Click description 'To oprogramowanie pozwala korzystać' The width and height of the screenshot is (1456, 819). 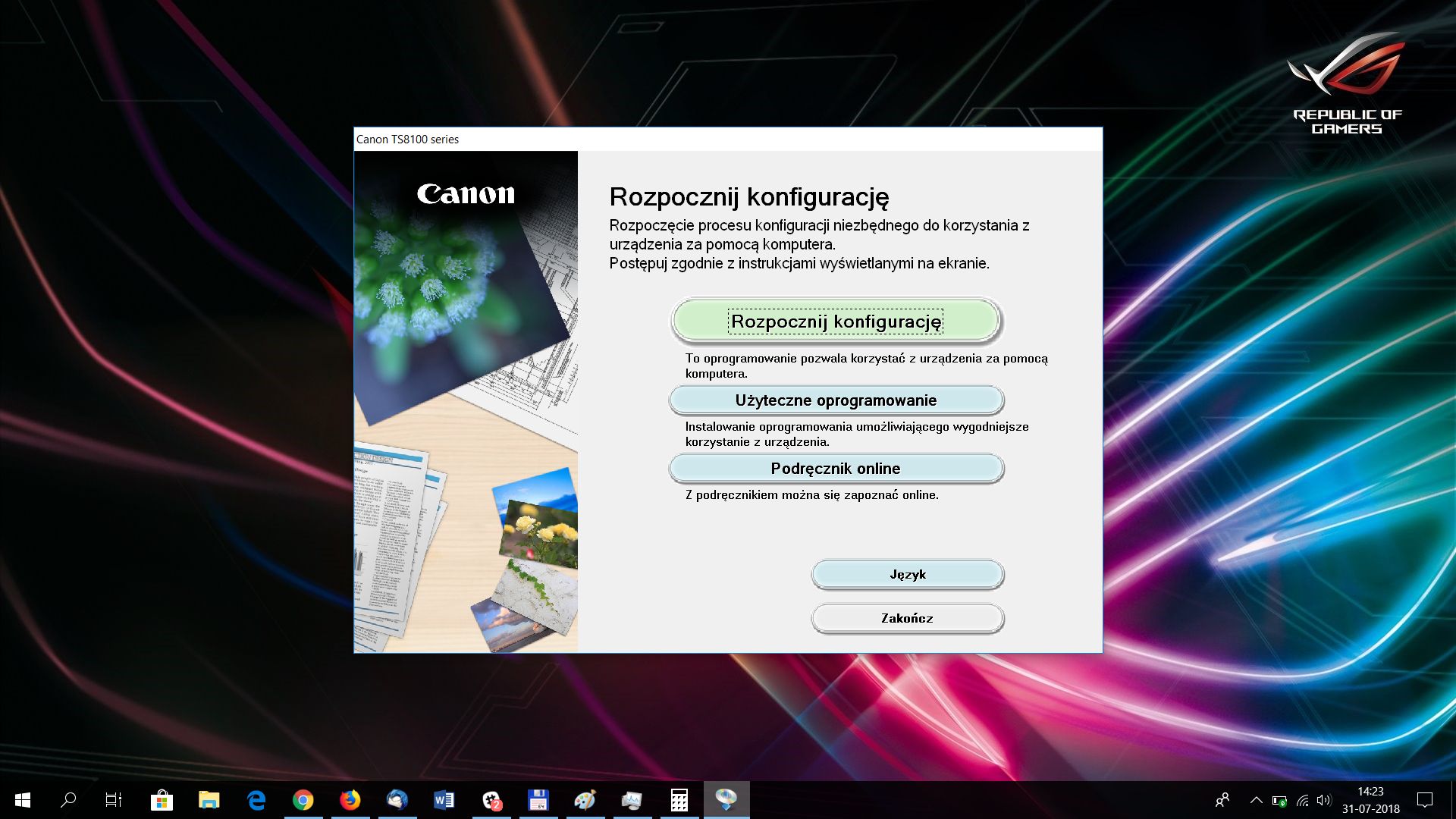click(x=867, y=366)
